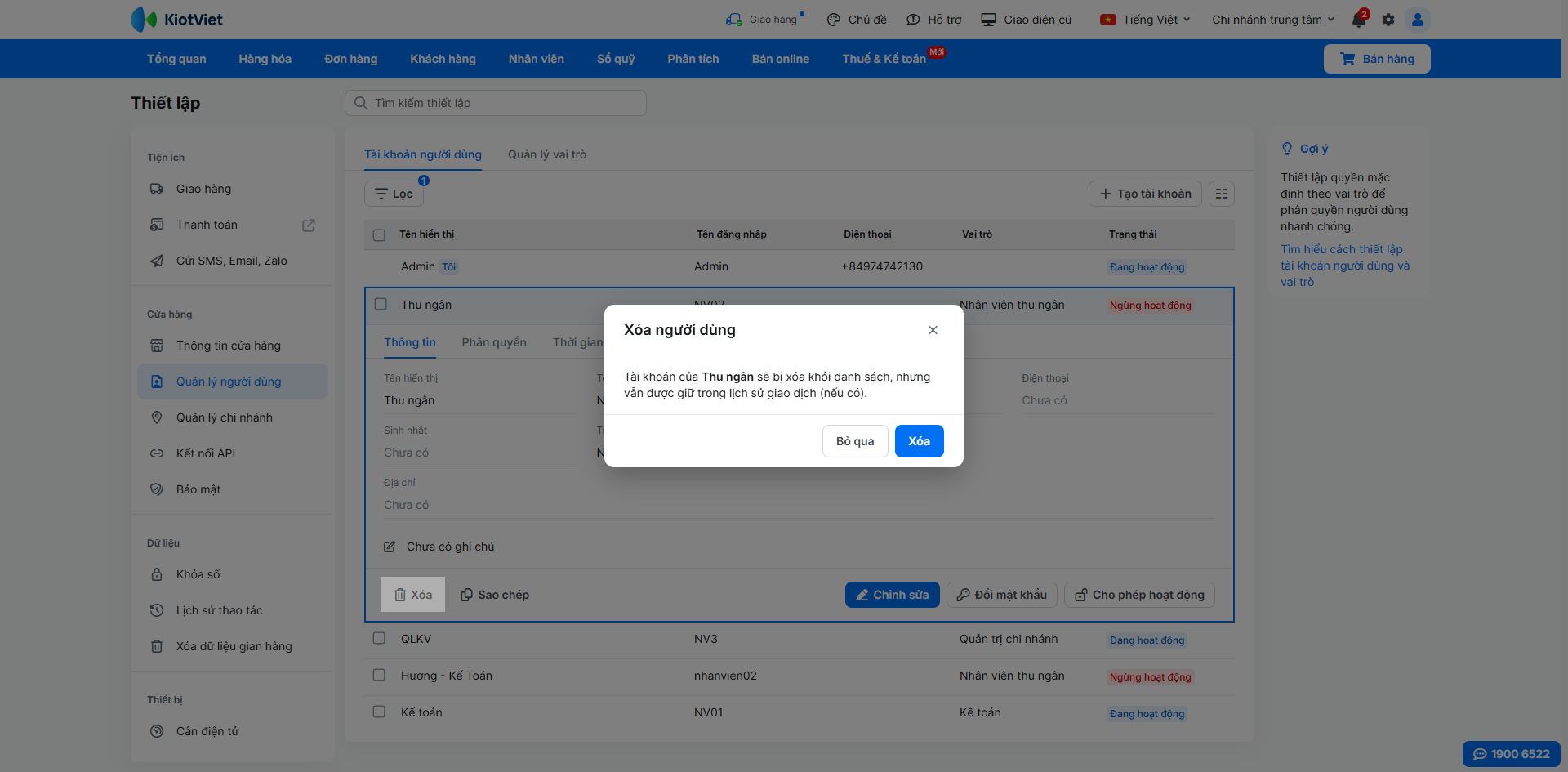
Task: Call hotline 1900 6522 chat button
Action: [1512, 754]
